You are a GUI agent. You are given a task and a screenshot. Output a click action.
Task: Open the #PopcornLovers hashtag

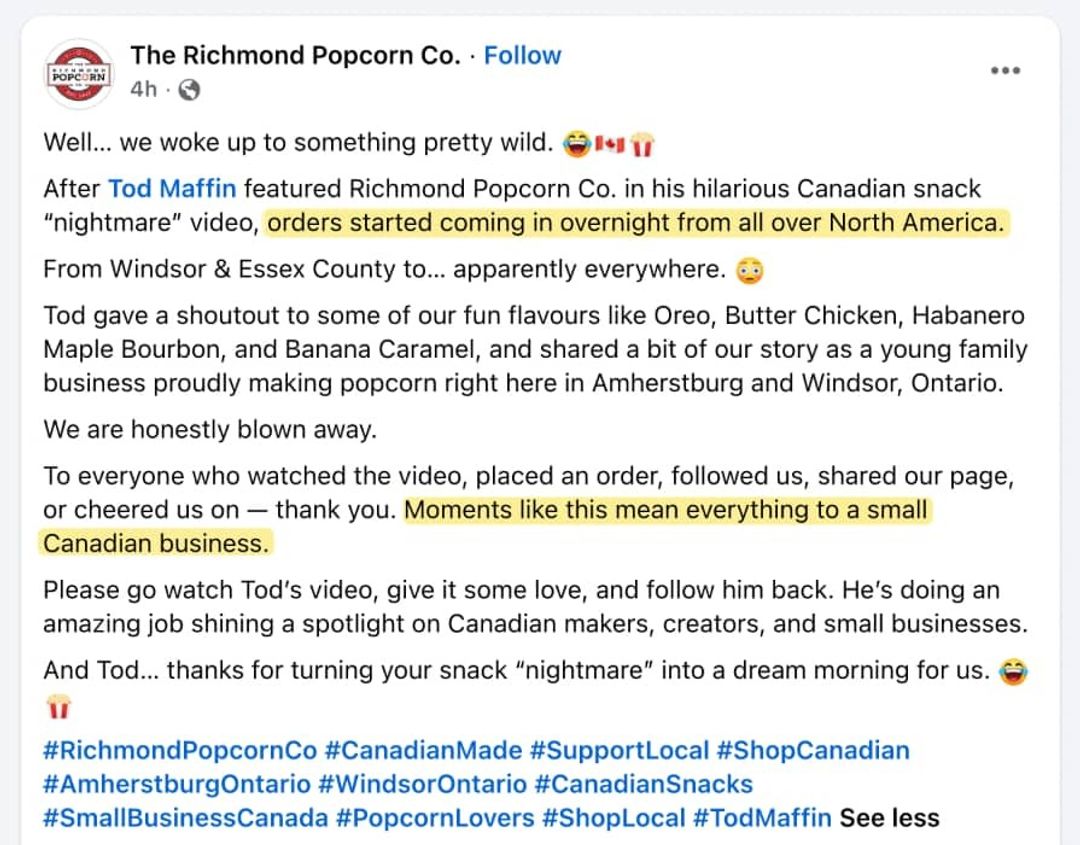(435, 817)
